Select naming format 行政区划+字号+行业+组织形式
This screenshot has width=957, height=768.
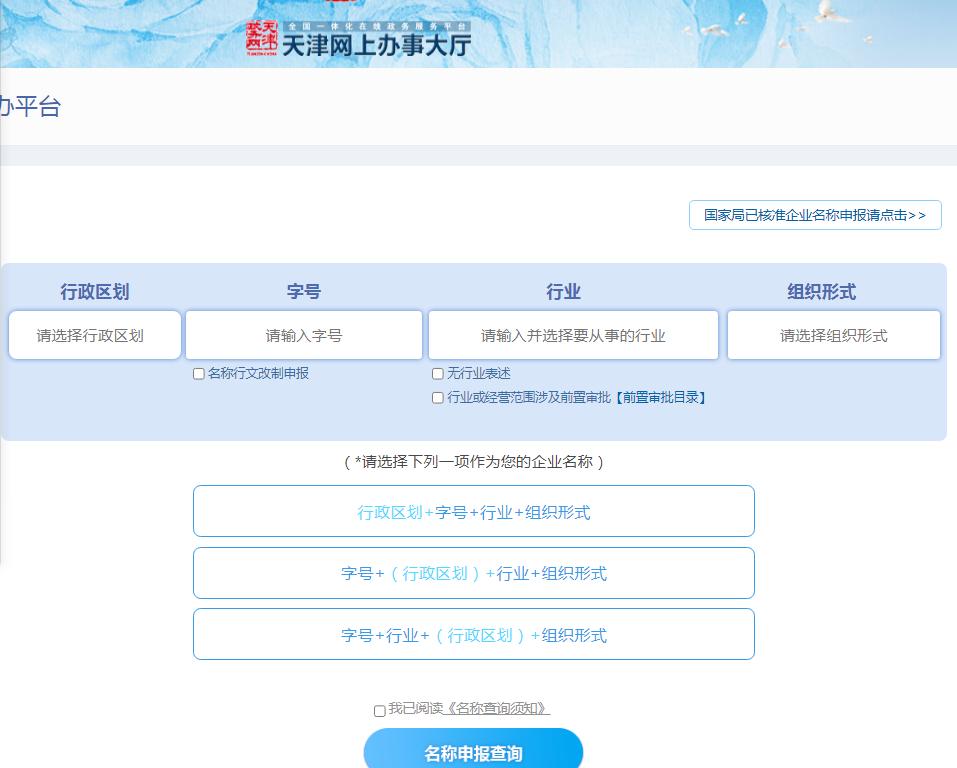[x=473, y=511]
